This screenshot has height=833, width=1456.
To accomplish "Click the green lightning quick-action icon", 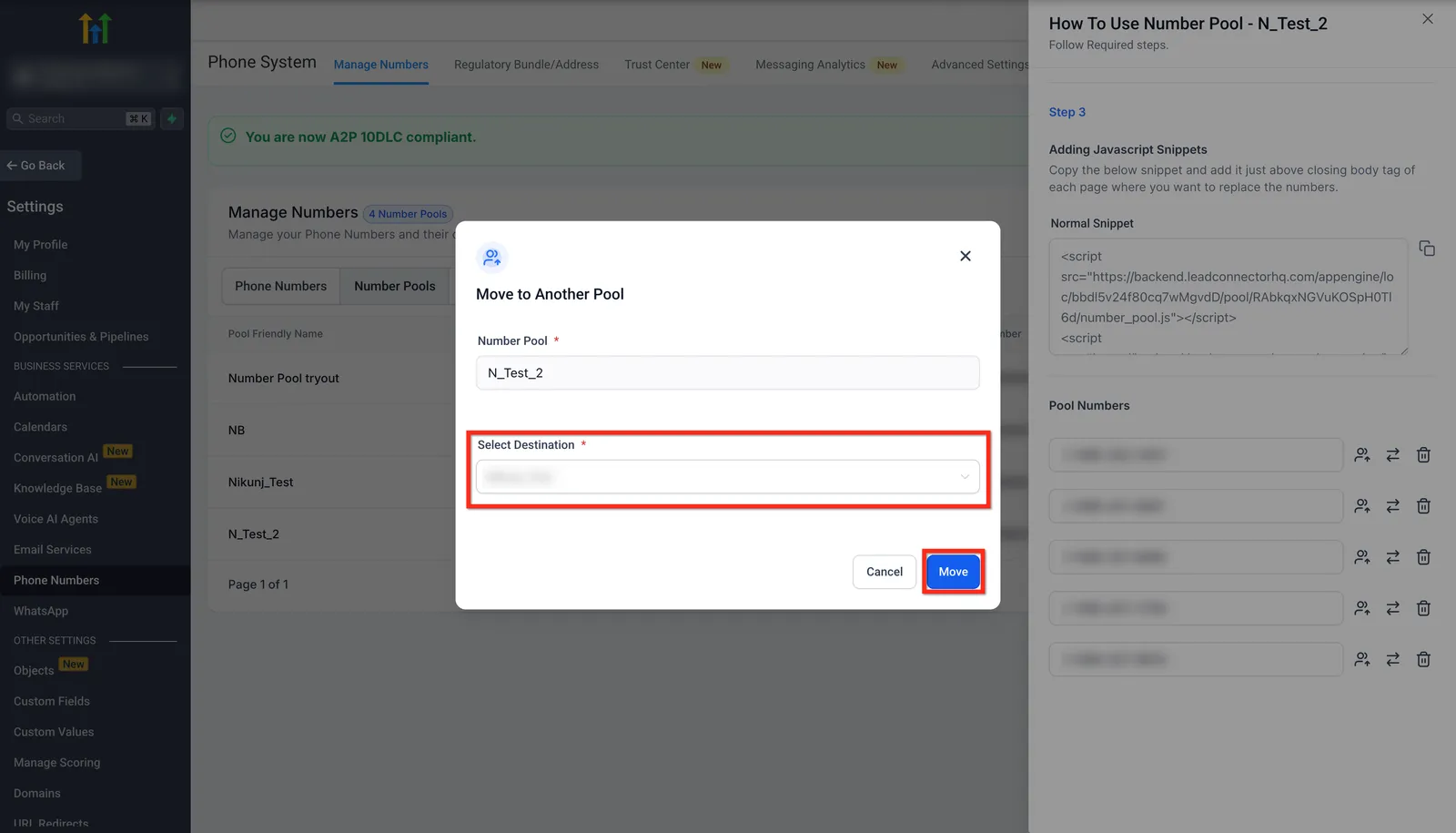I will 172,118.
